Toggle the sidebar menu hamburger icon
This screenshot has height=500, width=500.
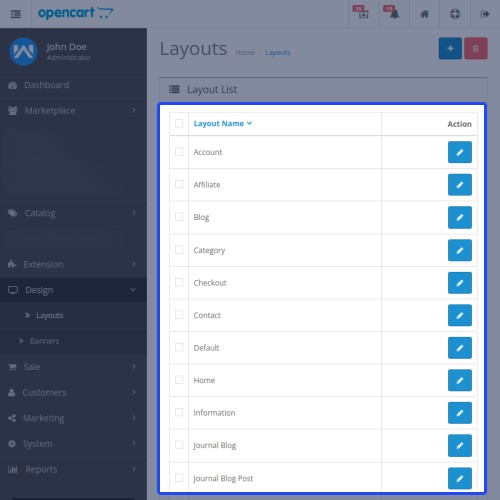click(x=15, y=14)
